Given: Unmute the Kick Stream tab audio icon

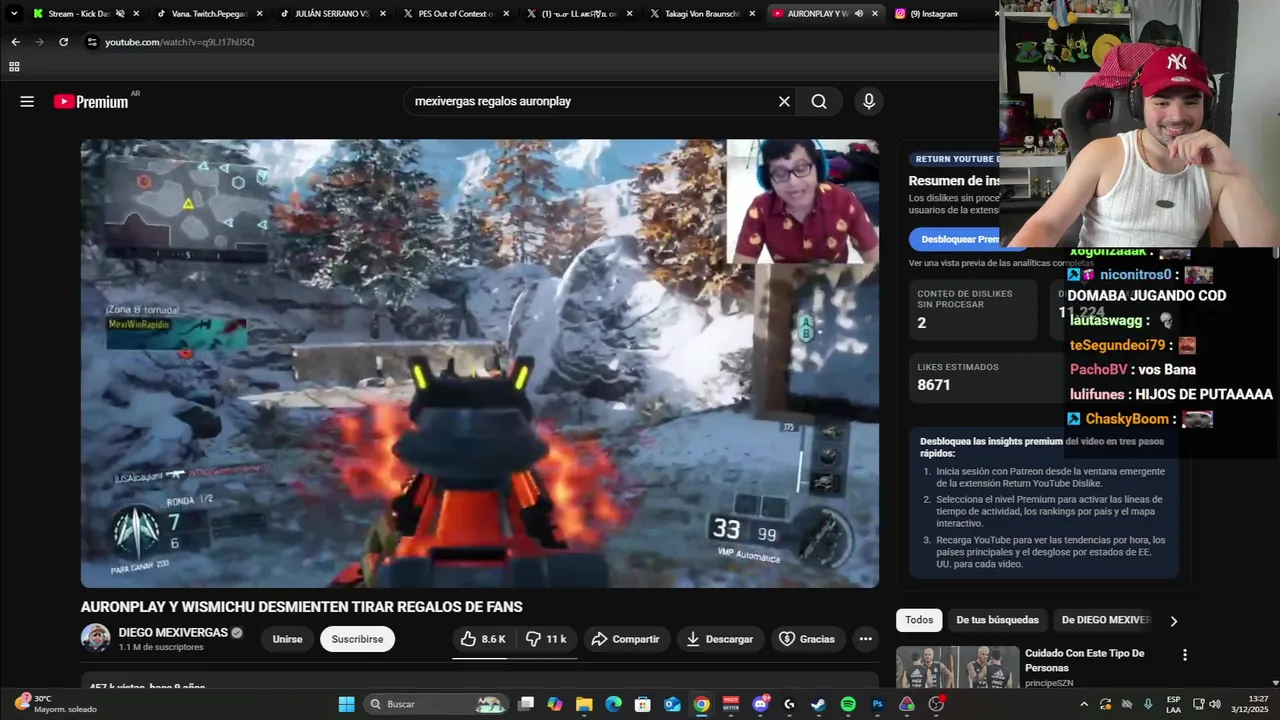Looking at the screenshot, I should click(x=120, y=14).
